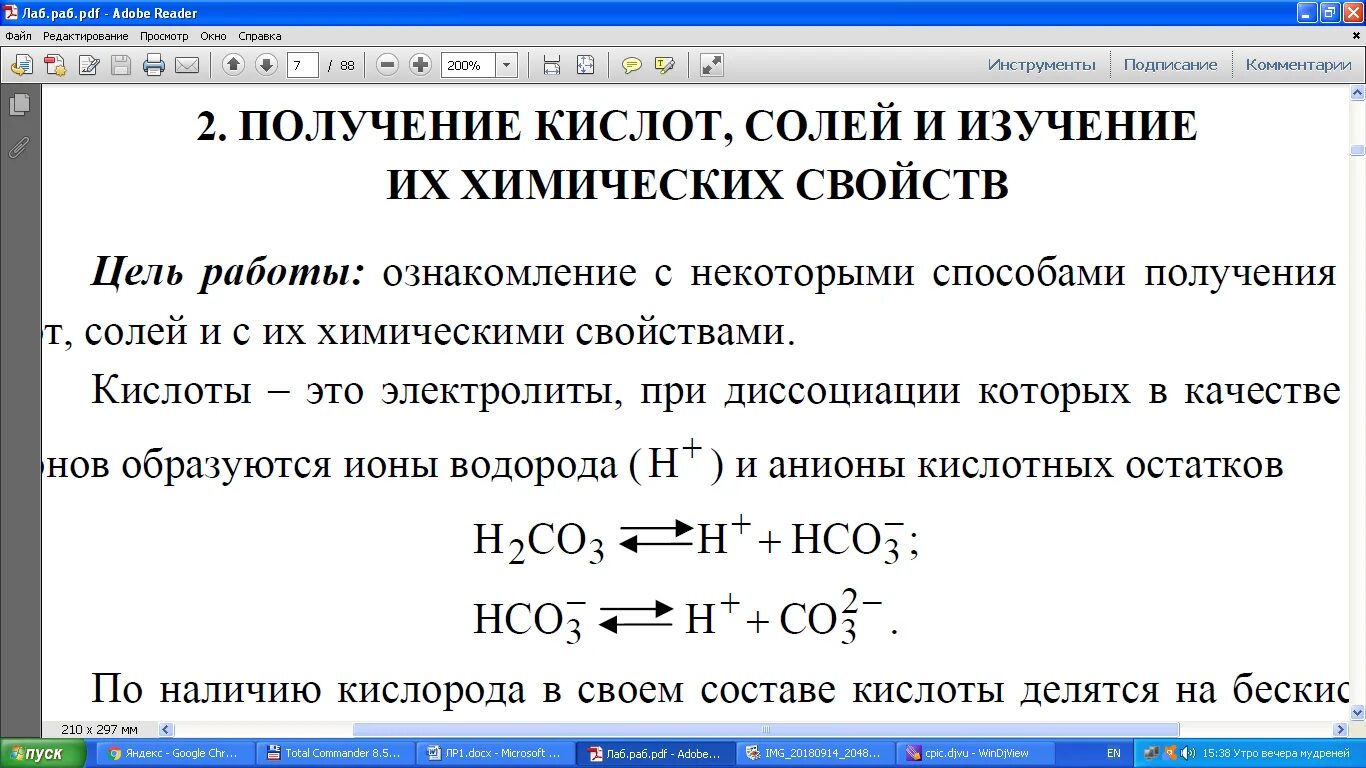Go to previous page up arrow

(233, 65)
